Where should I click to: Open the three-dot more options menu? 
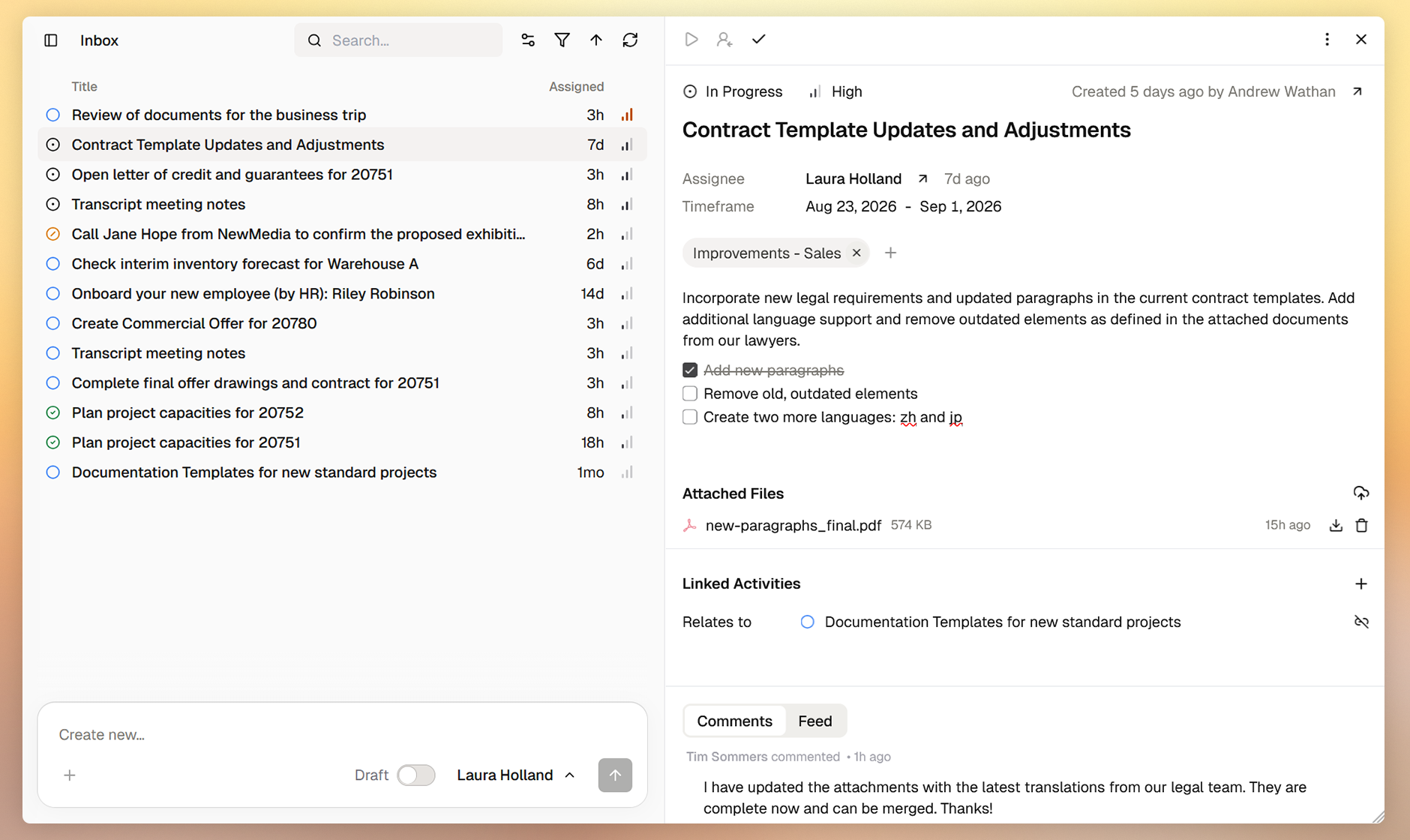1327,40
